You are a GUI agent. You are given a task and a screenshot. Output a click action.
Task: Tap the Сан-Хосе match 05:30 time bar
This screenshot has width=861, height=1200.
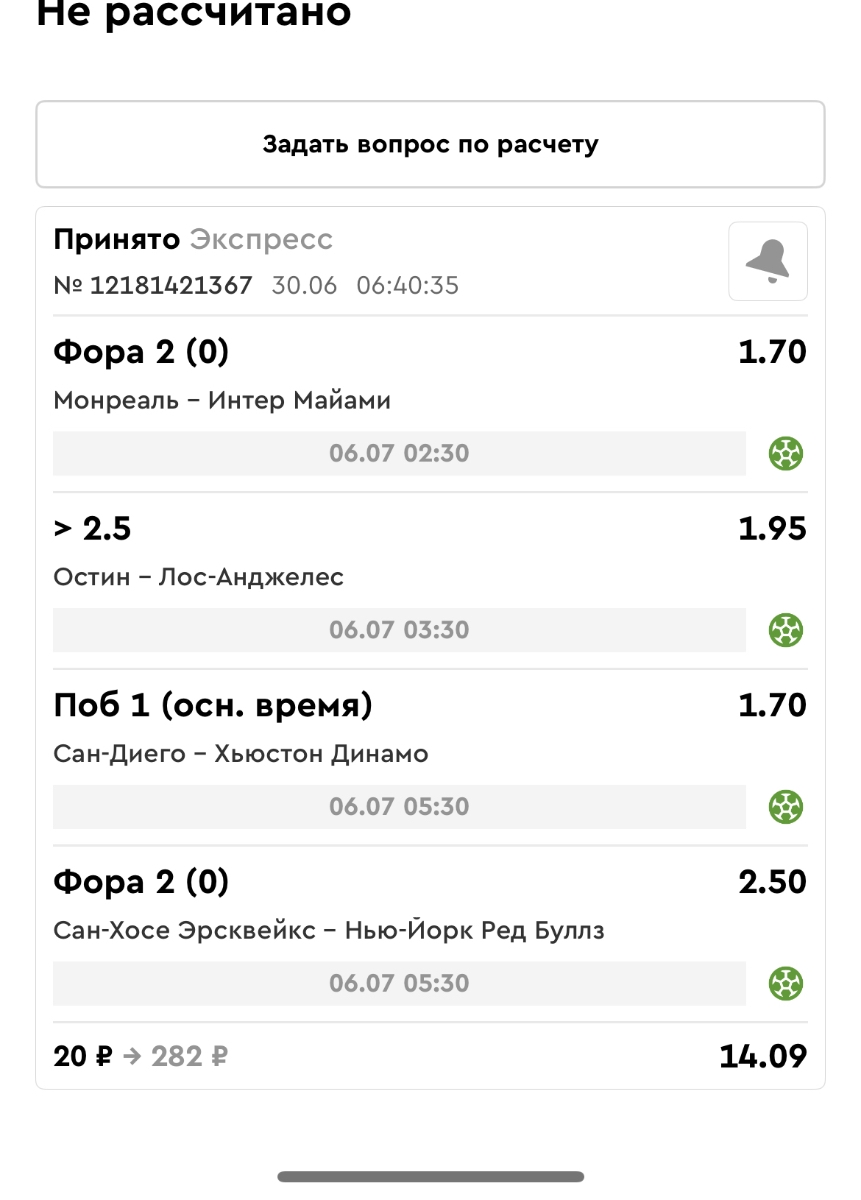[x=399, y=983]
